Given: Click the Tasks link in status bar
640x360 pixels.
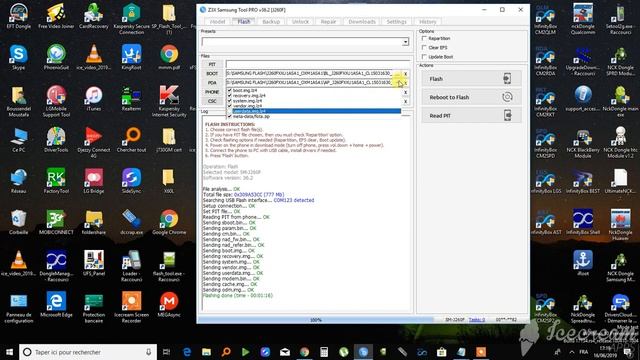Looking at the screenshot, I should (x=477, y=320).
